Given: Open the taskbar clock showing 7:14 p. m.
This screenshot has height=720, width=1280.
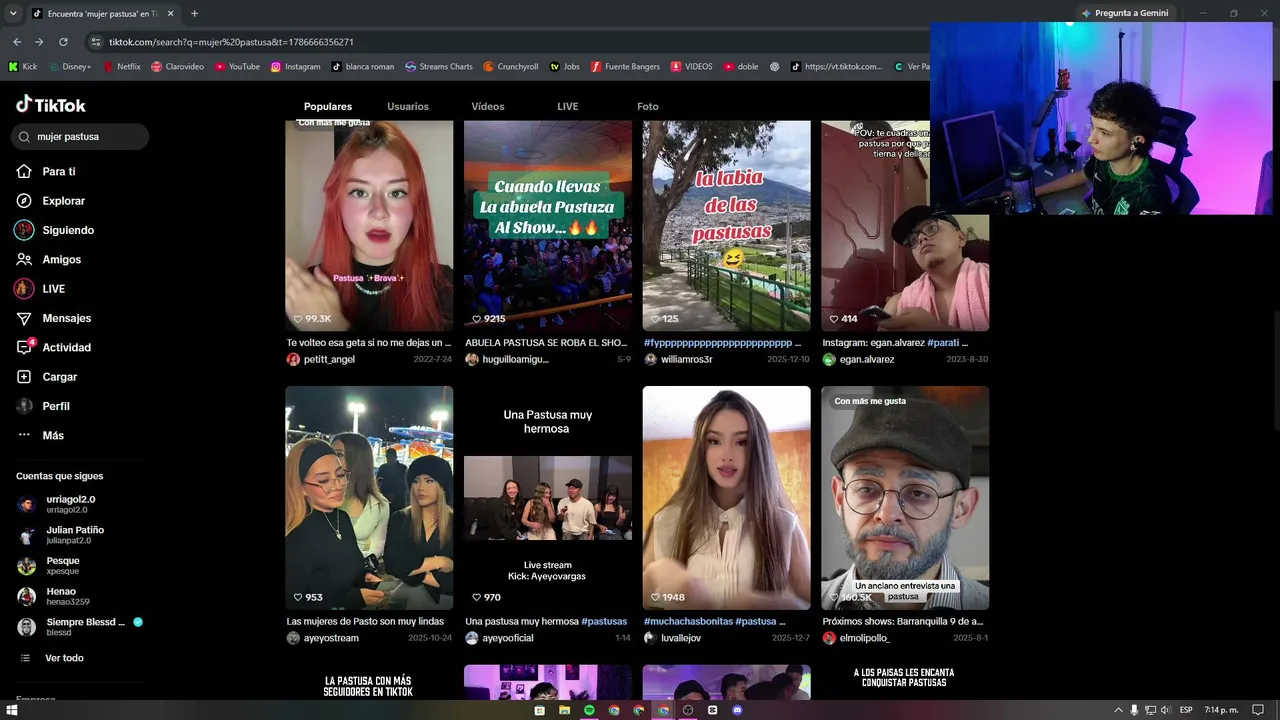Looking at the screenshot, I should (1219, 710).
